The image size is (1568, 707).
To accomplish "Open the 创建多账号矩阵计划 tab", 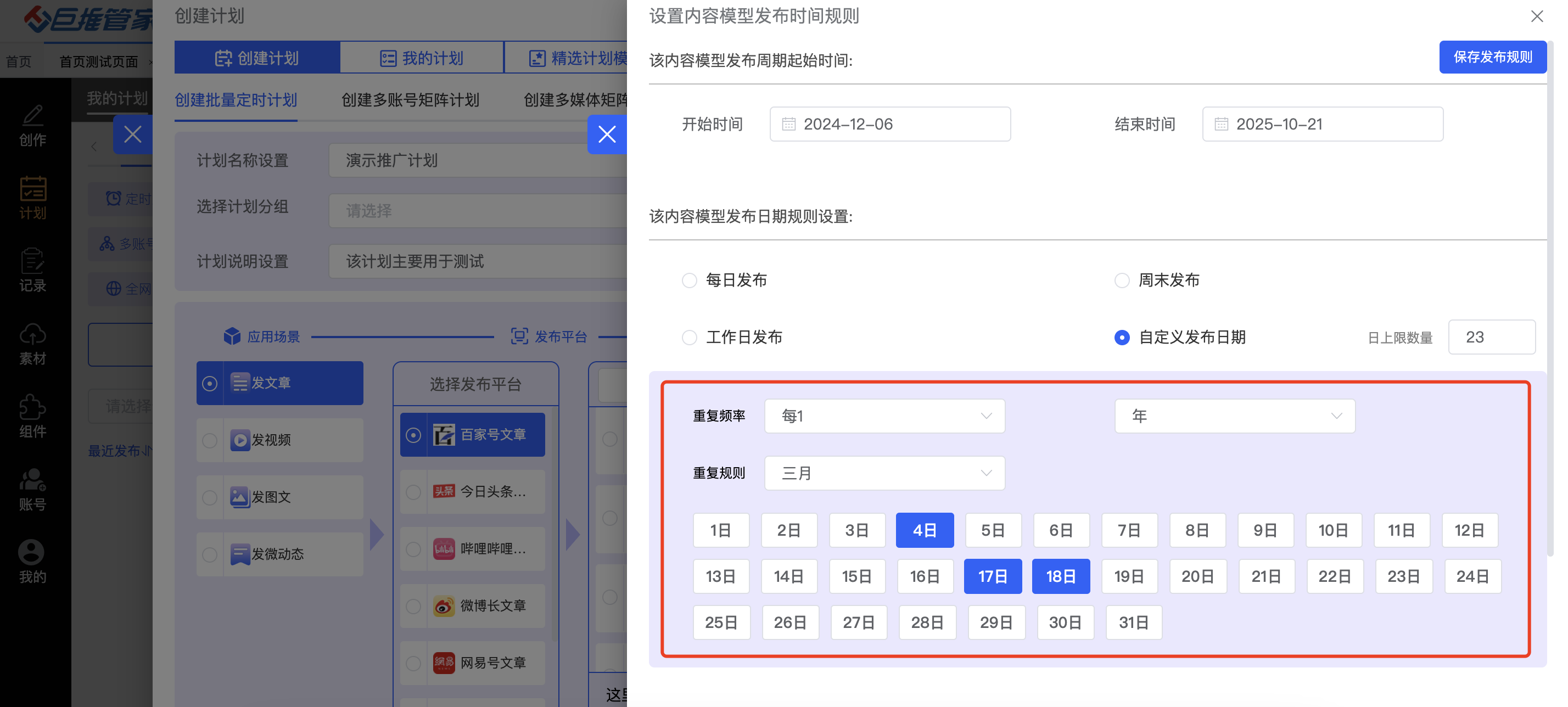I will [x=410, y=100].
